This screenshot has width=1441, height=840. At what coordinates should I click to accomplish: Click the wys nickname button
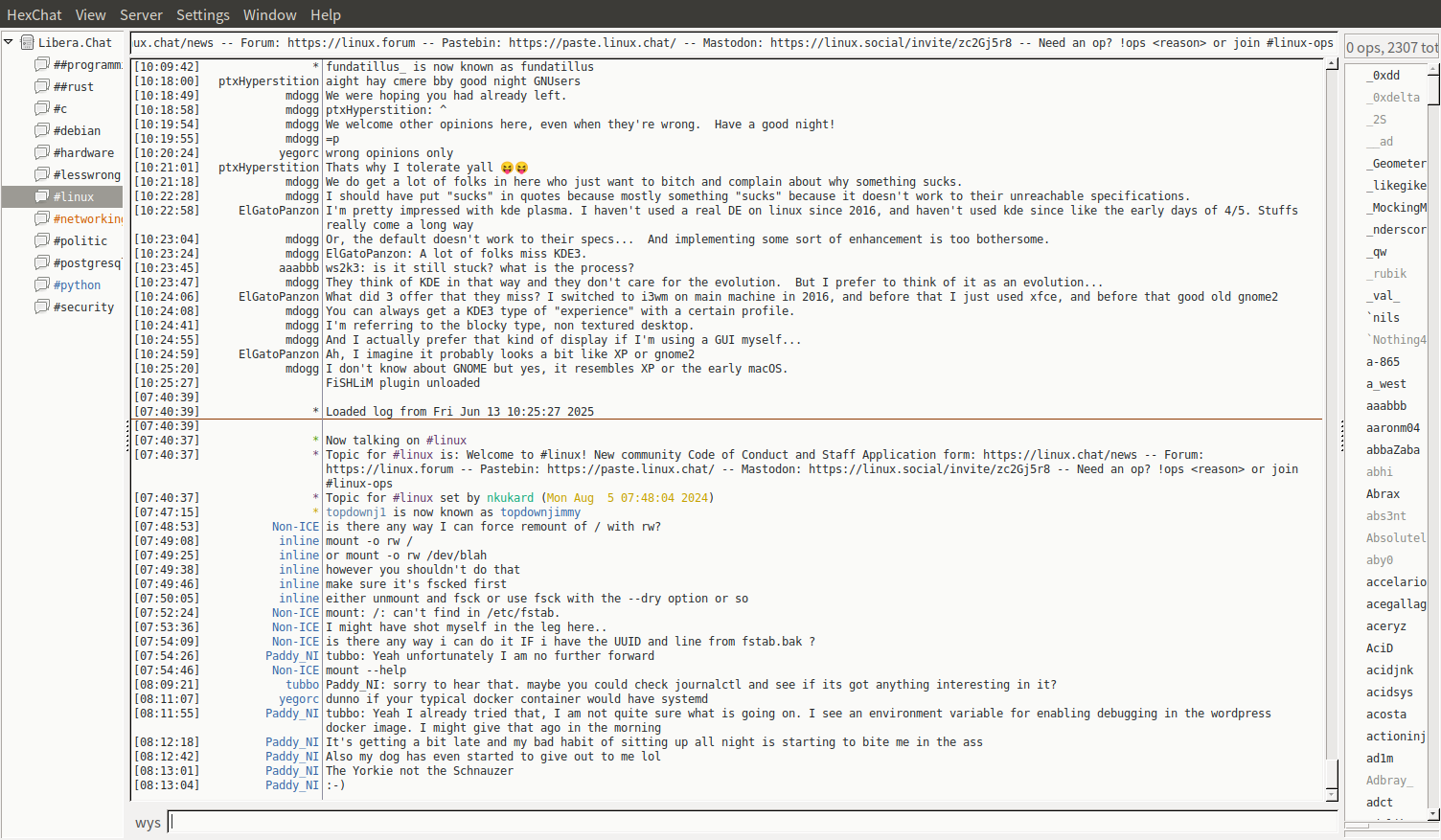click(x=148, y=823)
